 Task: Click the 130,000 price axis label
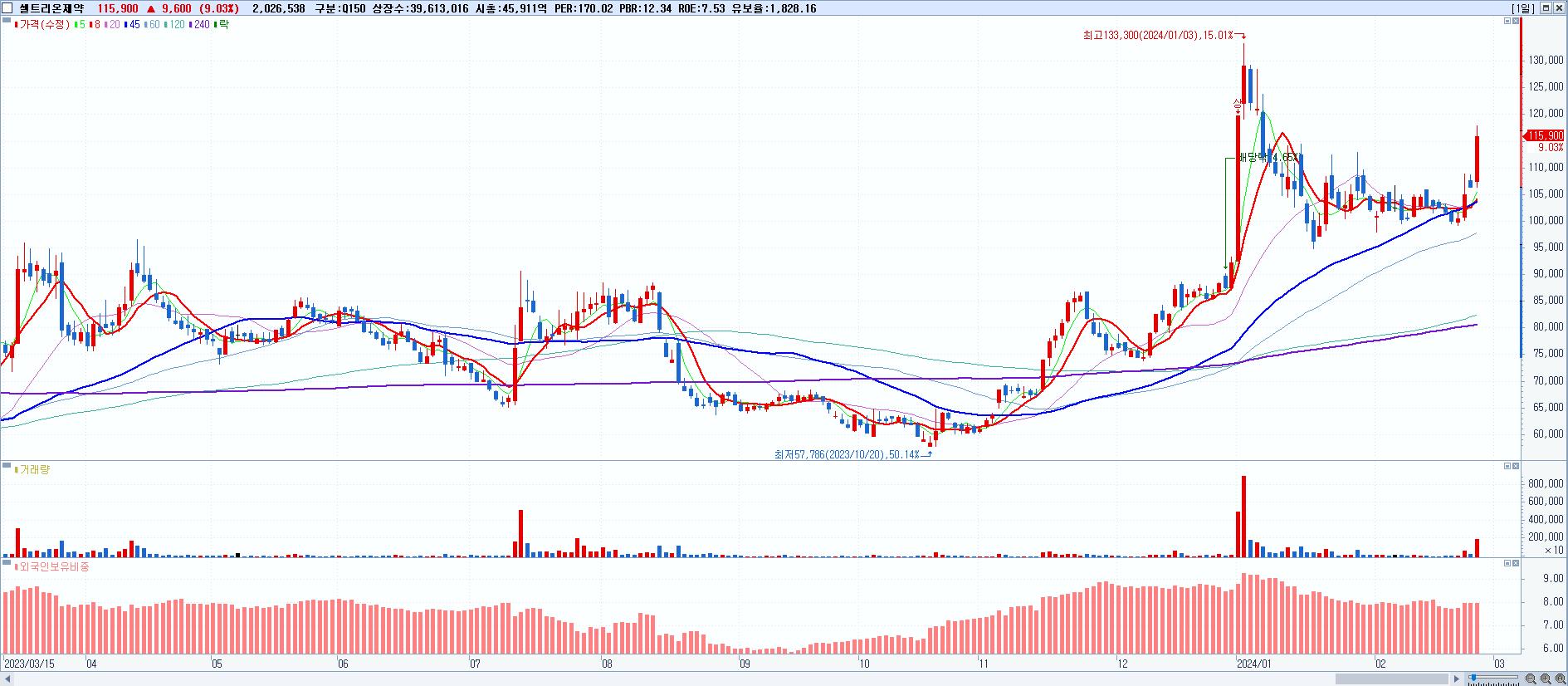tap(1546, 61)
